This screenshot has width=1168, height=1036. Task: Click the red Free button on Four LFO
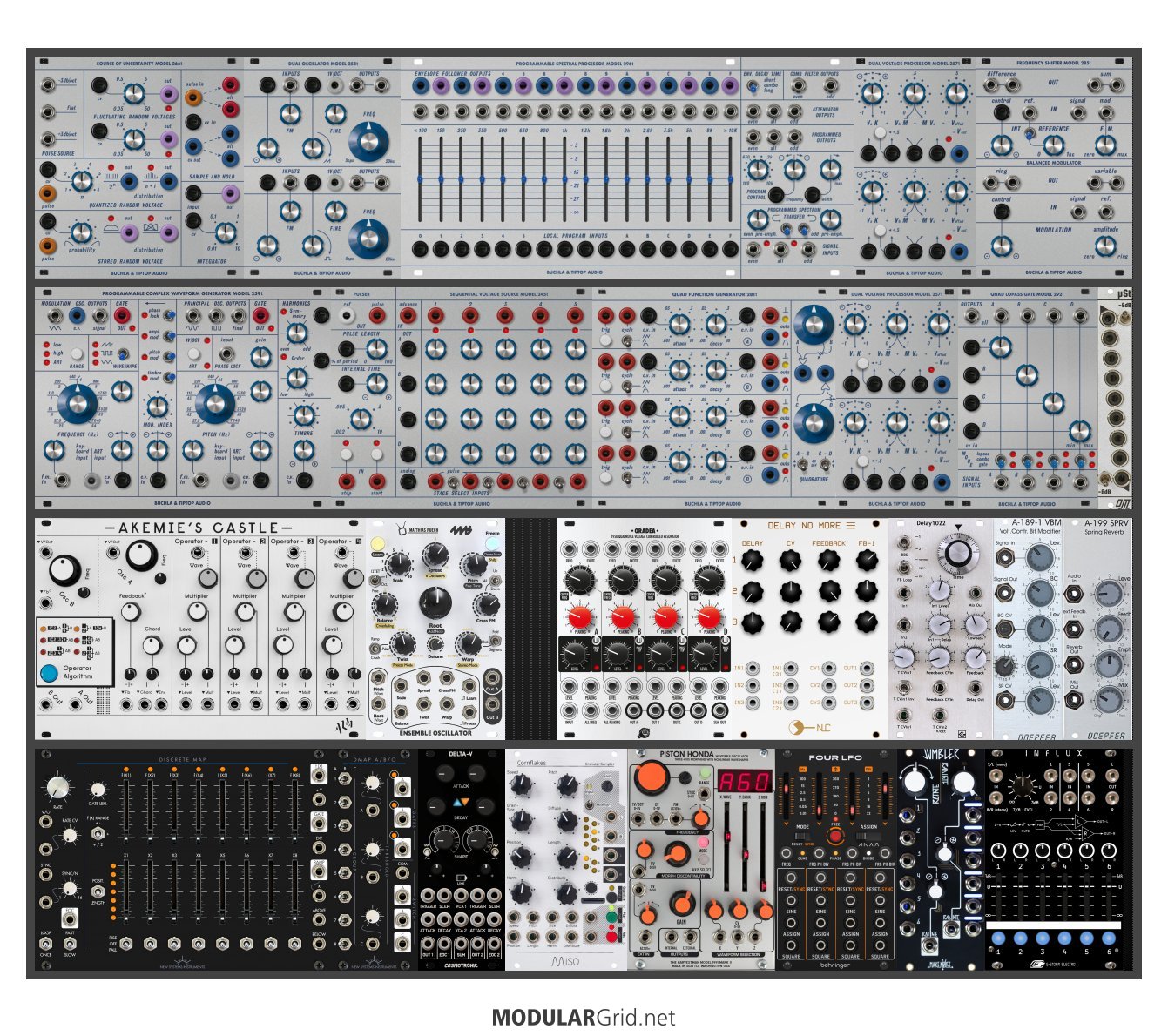click(x=834, y=836)
